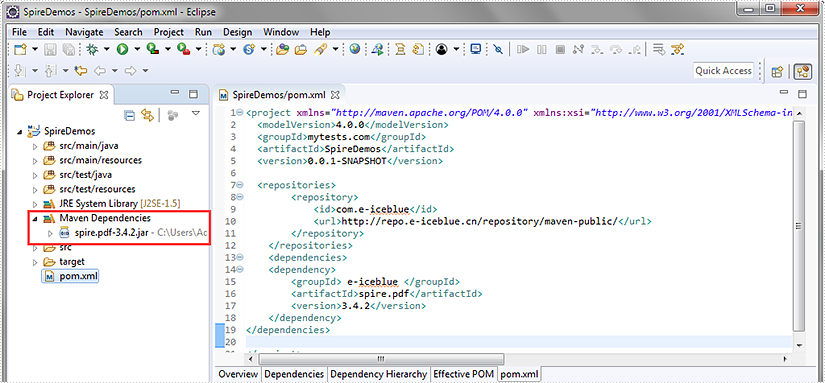Viewport: 825px width, 383px height.
Task: Click the Coverage run icon
Action: 153,49
